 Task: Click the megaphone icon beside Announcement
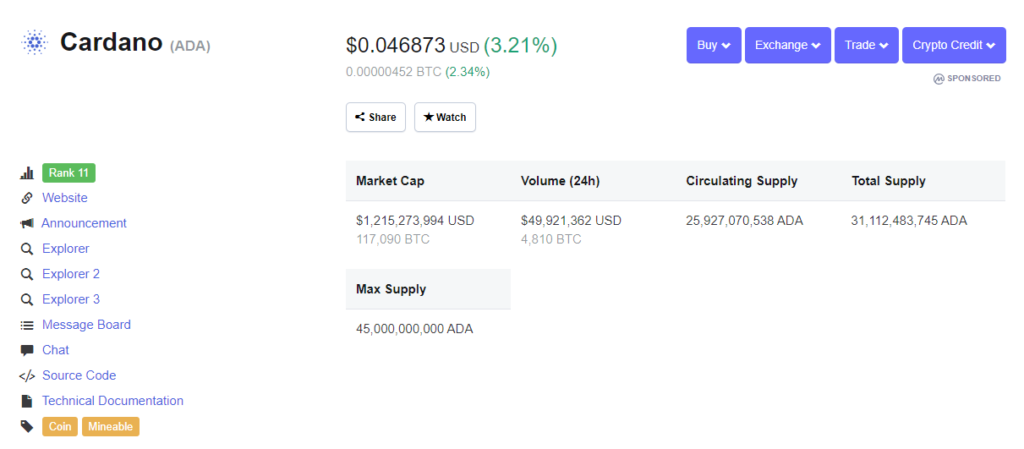(x=27, y=223)
